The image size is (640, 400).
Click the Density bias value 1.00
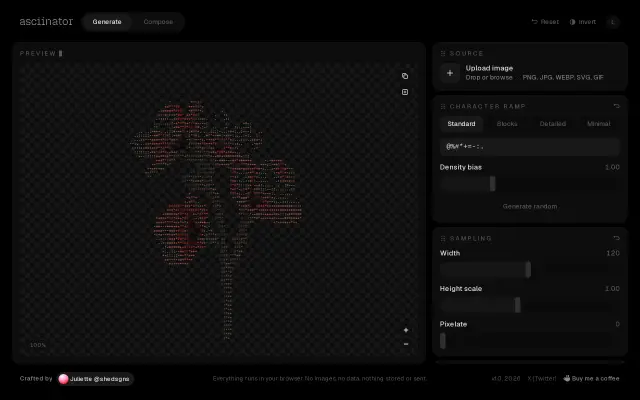[612, 167]
